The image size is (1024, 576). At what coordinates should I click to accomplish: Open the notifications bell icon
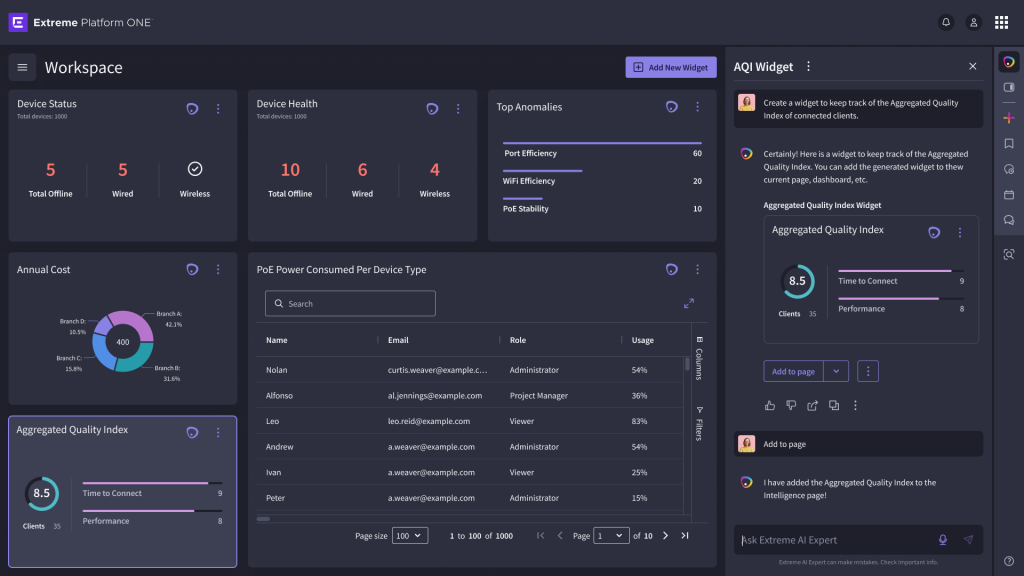pos(946,22)
